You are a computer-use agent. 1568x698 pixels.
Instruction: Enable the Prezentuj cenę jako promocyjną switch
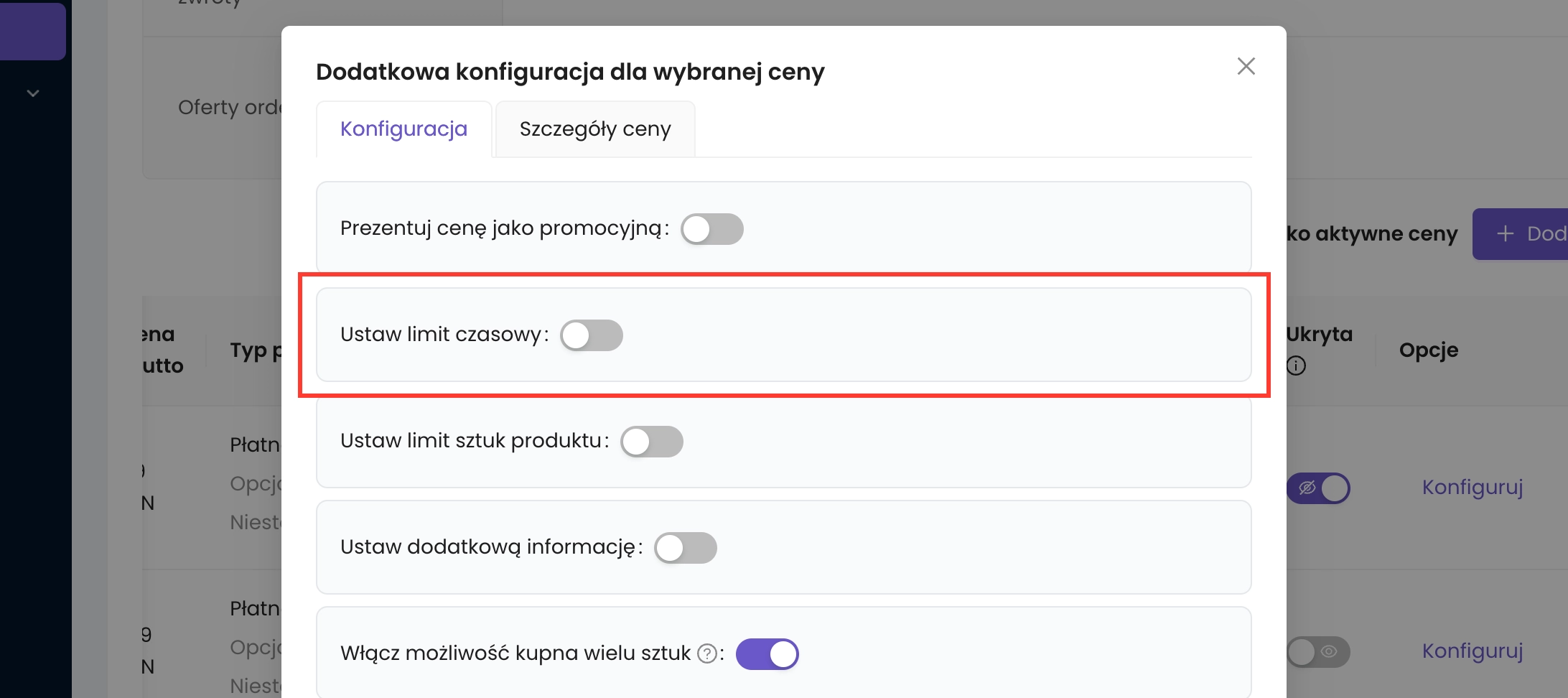711,229
